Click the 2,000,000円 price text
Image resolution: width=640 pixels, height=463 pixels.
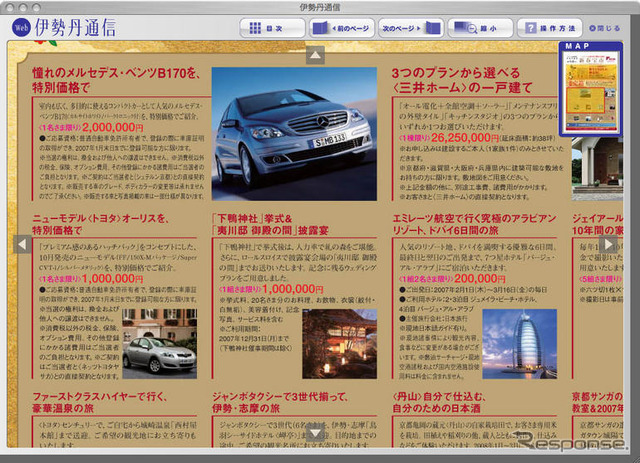(x=113, y=127)
